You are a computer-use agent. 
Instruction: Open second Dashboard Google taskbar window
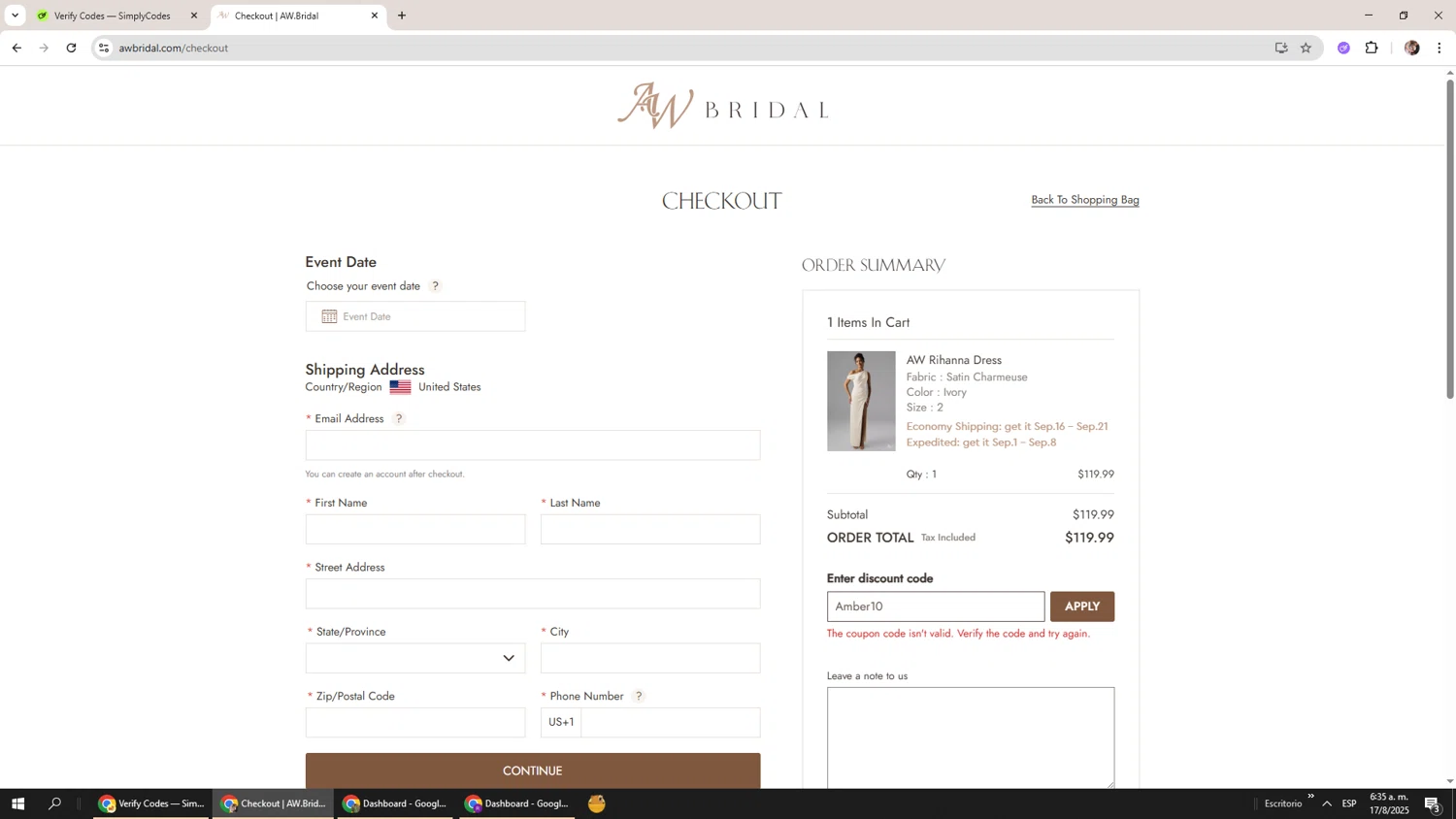[x=517, y=803]
